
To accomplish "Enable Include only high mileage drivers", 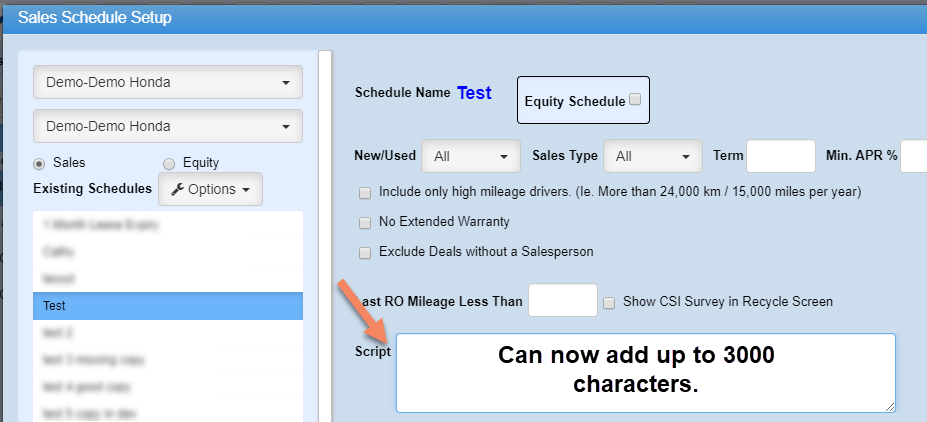I will point(365,191).
